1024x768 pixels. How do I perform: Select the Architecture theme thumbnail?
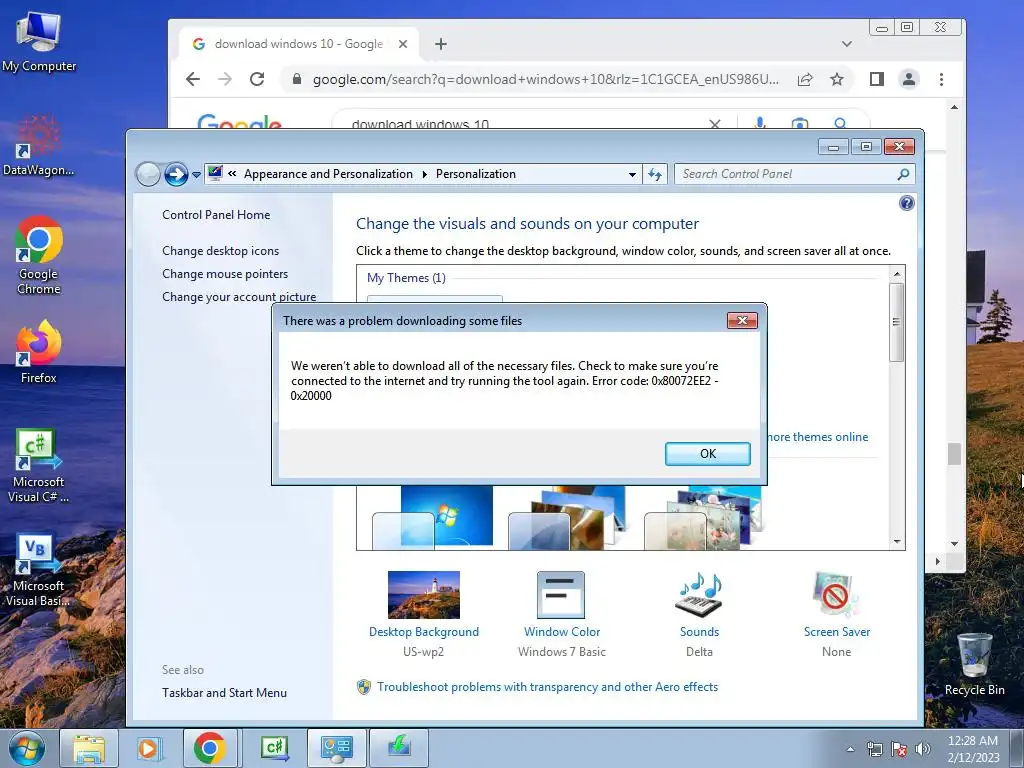click(x=568, y=516)
